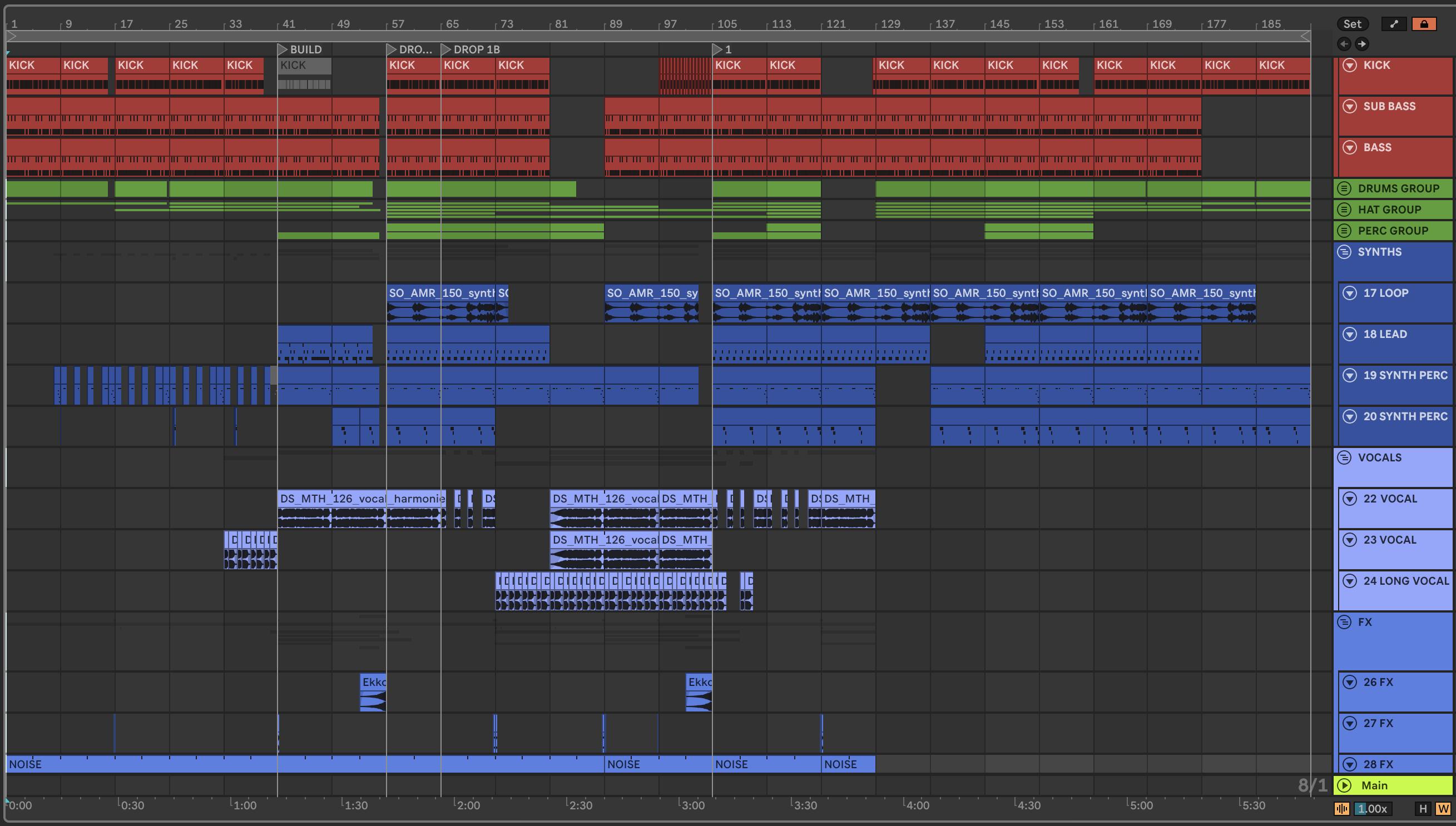Image resolution: width=1456 pixels, height=826 pixels.
Task: Unfold the 26 FX track
Action: pyautogui.click(x=1350, y=682)
